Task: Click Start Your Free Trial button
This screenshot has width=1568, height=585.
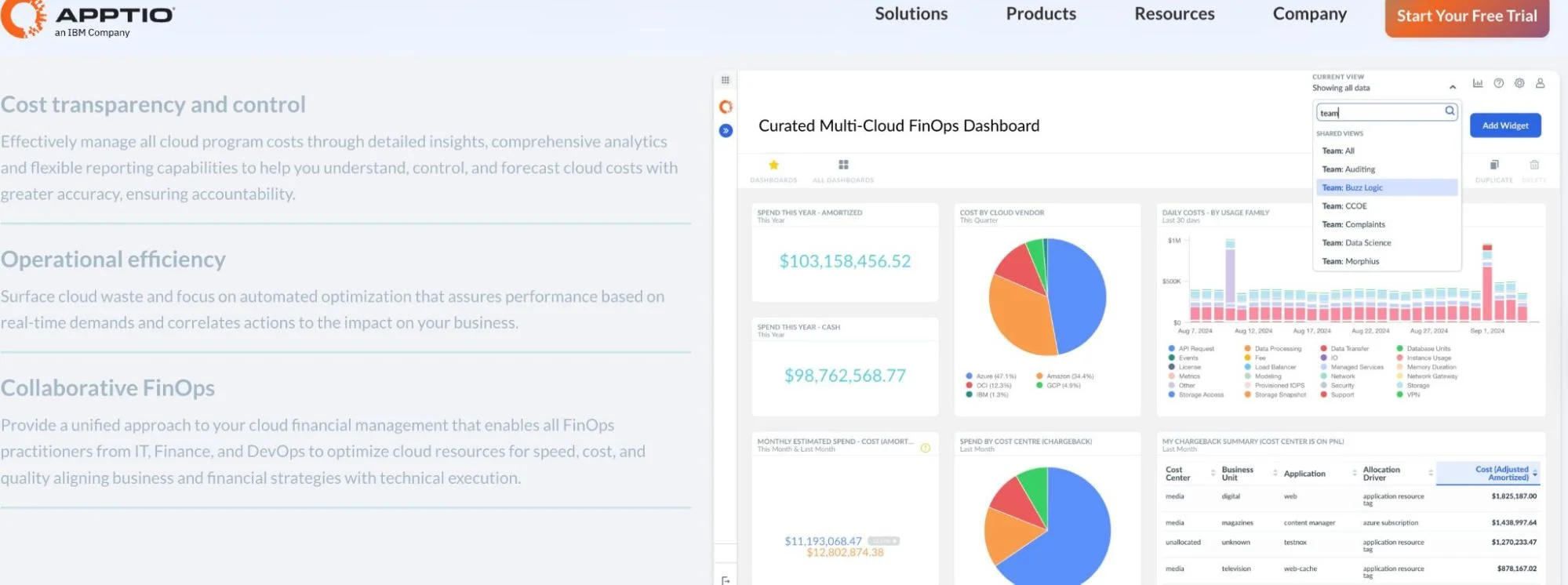Action: [1467, 17]
